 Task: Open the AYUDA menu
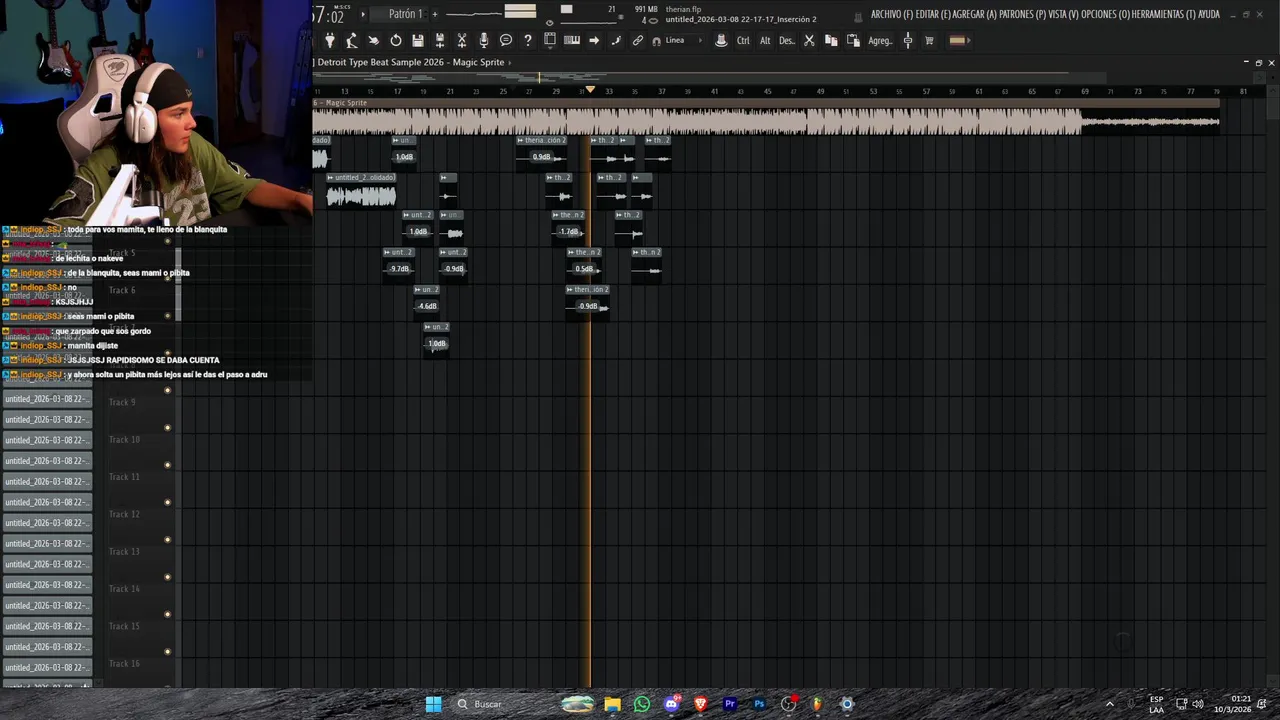(1209, 14)
